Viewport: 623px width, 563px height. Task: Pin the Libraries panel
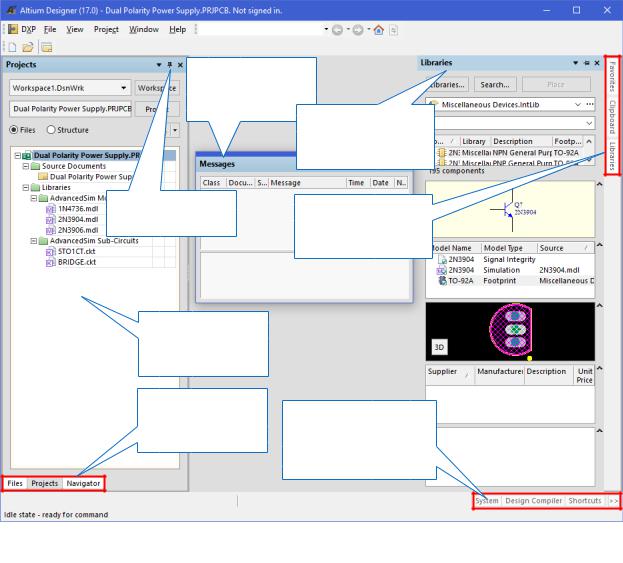point(586,63)
